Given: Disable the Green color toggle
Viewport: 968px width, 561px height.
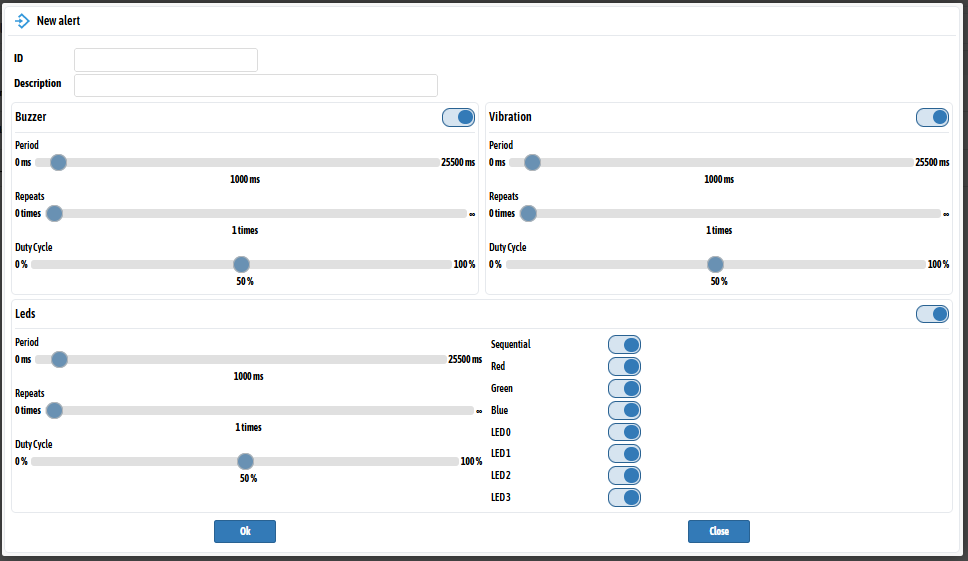Looking at the screenshot, I should 624,388.
